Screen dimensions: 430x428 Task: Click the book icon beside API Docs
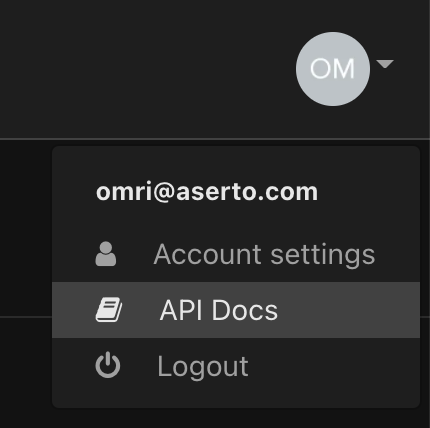point(109,310)
